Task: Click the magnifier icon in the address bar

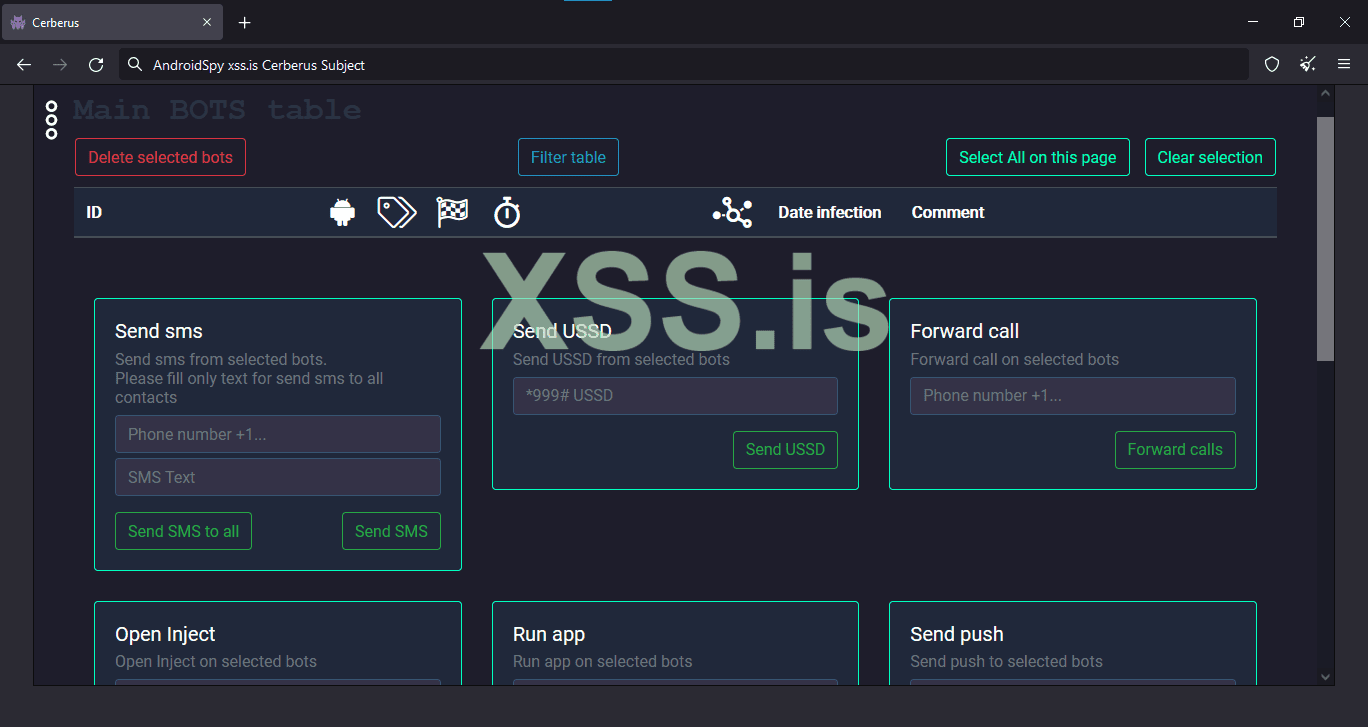Action: pos(135,65)
